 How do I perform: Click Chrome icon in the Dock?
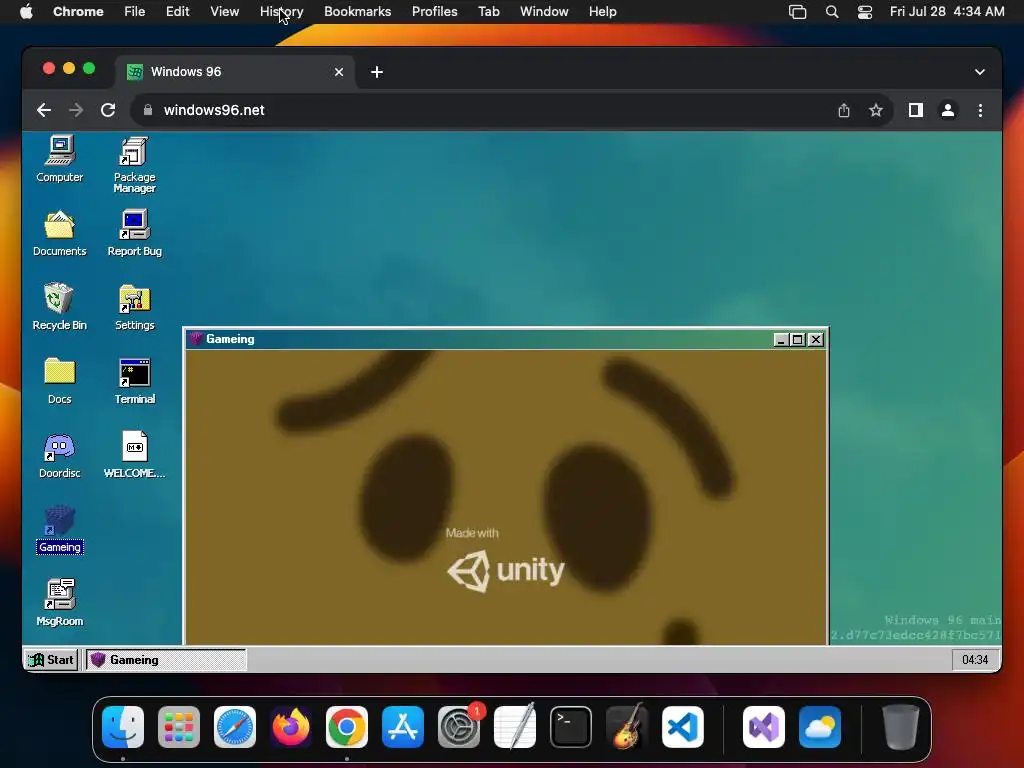coord(347,727)
